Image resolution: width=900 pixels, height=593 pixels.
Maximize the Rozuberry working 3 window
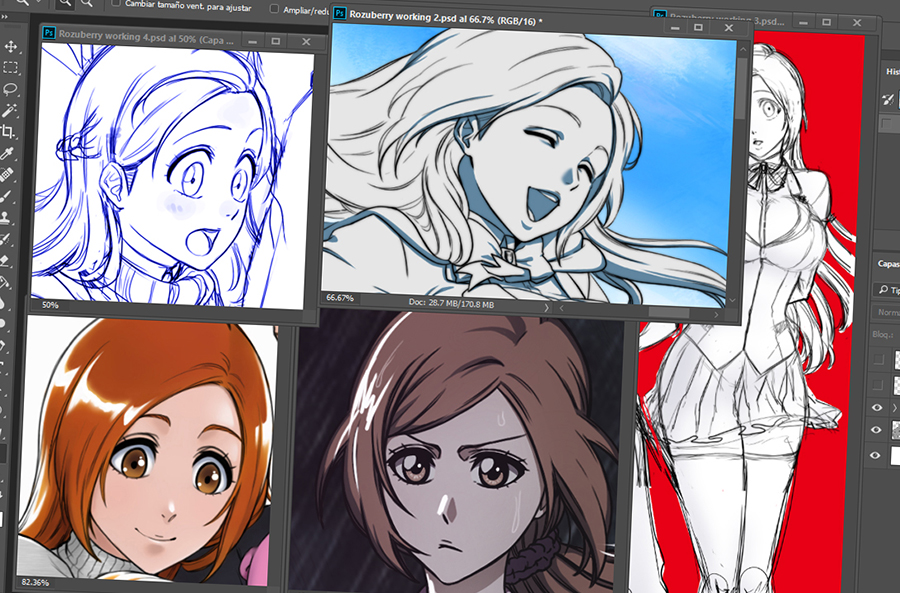point(827,22)
